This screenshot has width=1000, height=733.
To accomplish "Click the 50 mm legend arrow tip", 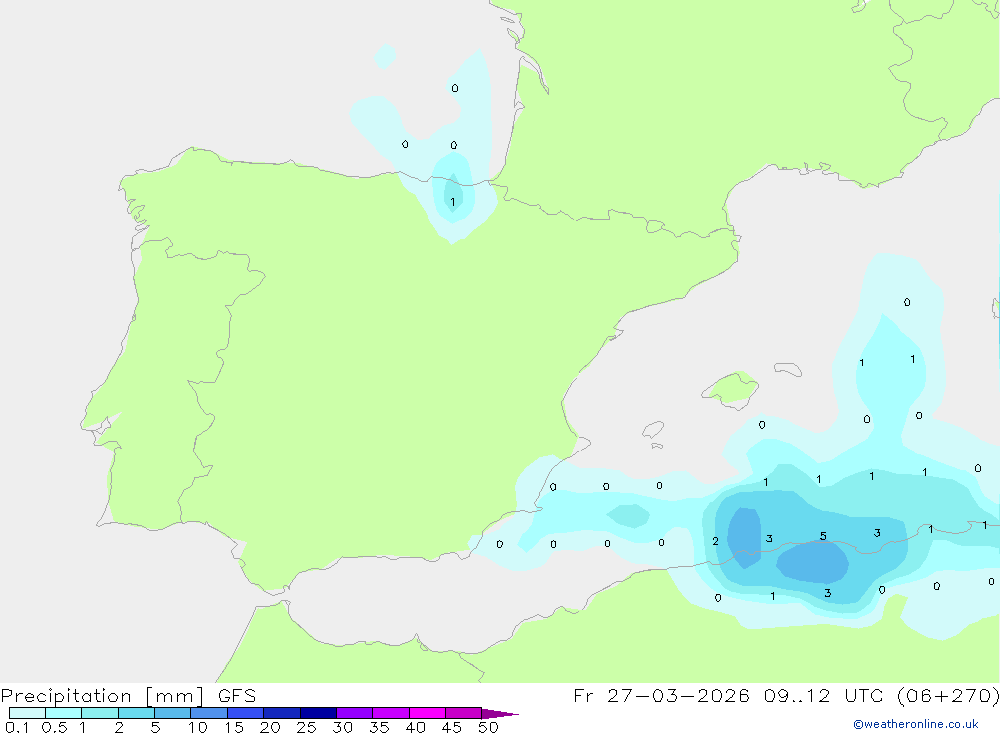I will (x=500, y=714).
